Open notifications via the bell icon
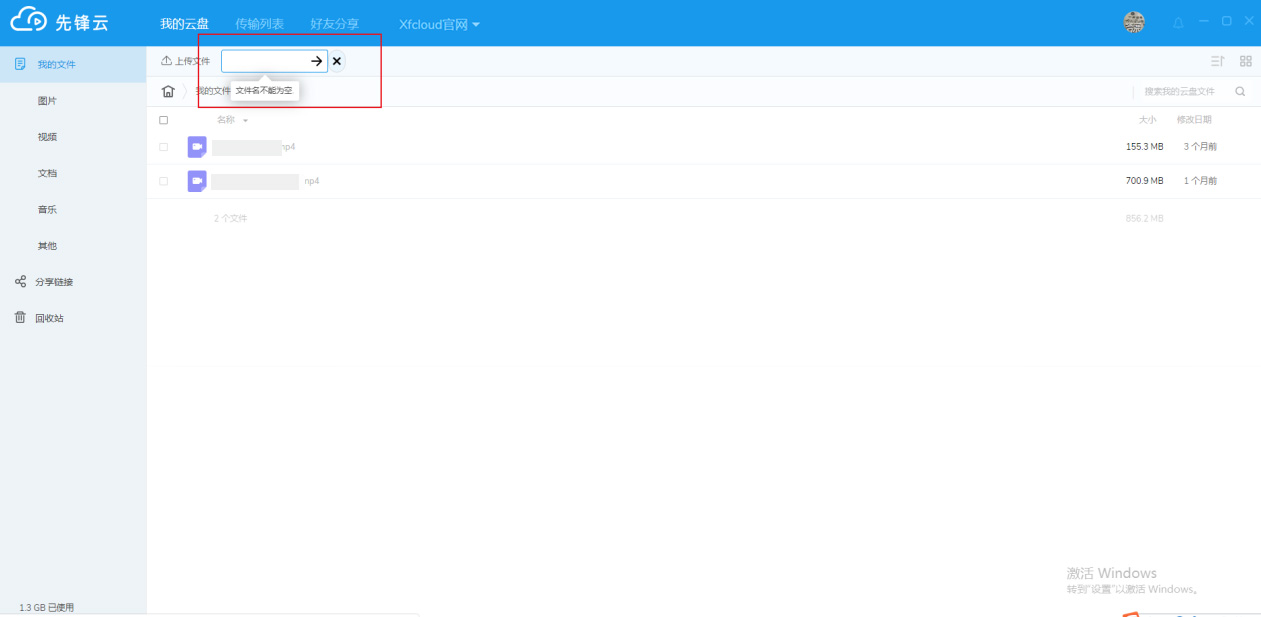This screenshot has height=617, width=1261. 1178,22
